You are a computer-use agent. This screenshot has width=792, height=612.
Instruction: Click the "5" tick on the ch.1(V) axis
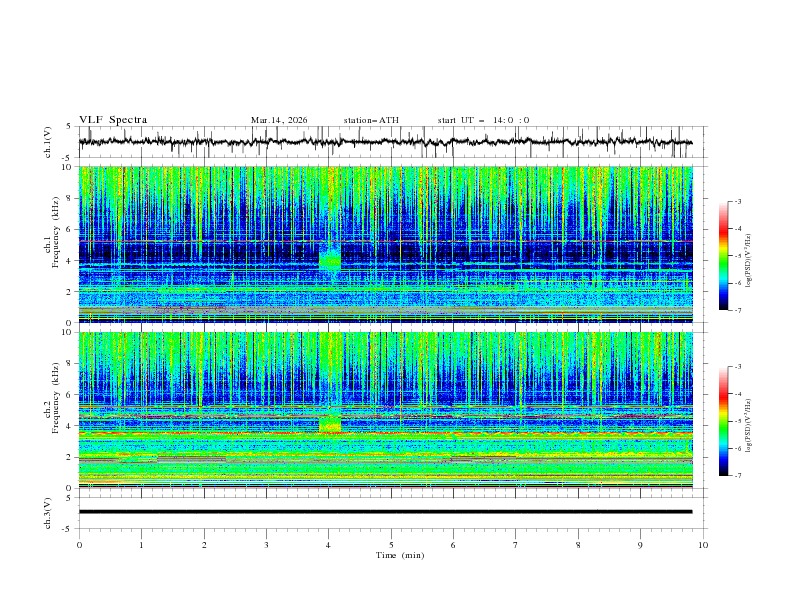(x=69, y=127)
